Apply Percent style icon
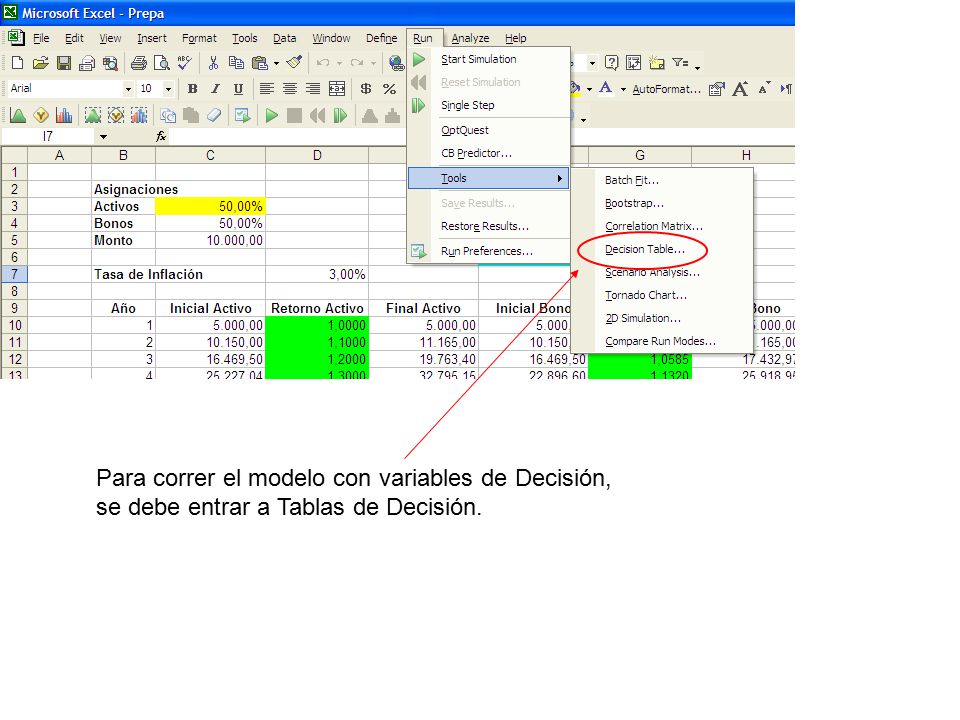 click(389, 89)
